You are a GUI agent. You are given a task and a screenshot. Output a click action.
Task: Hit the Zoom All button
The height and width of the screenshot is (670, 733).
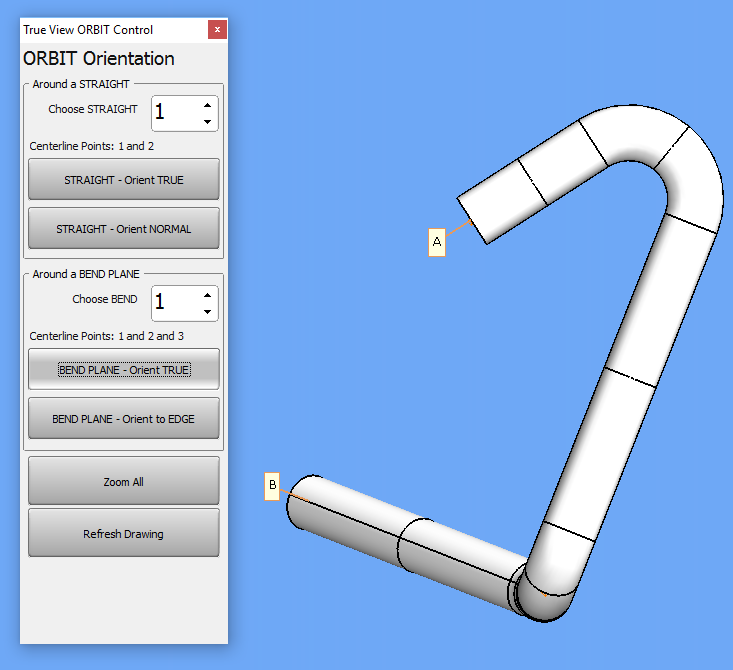click(124, 482)
